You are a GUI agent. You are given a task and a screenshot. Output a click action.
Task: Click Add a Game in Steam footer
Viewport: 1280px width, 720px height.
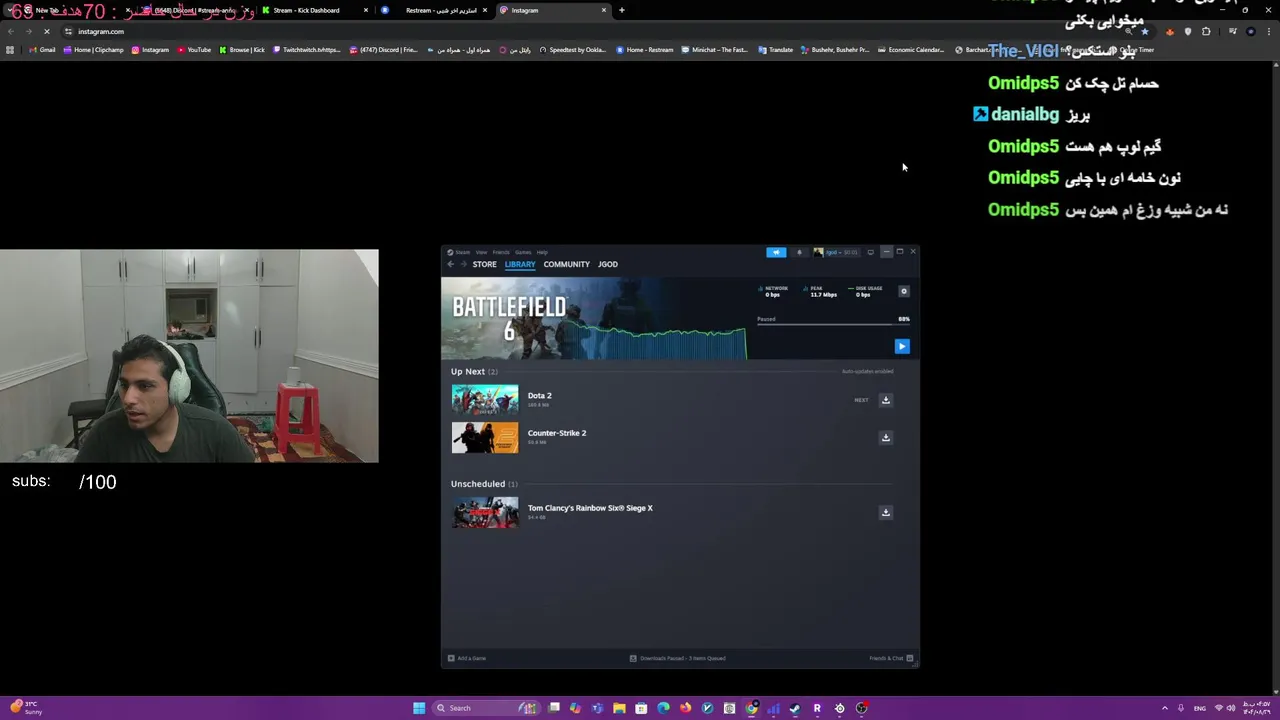coord(467,658)
